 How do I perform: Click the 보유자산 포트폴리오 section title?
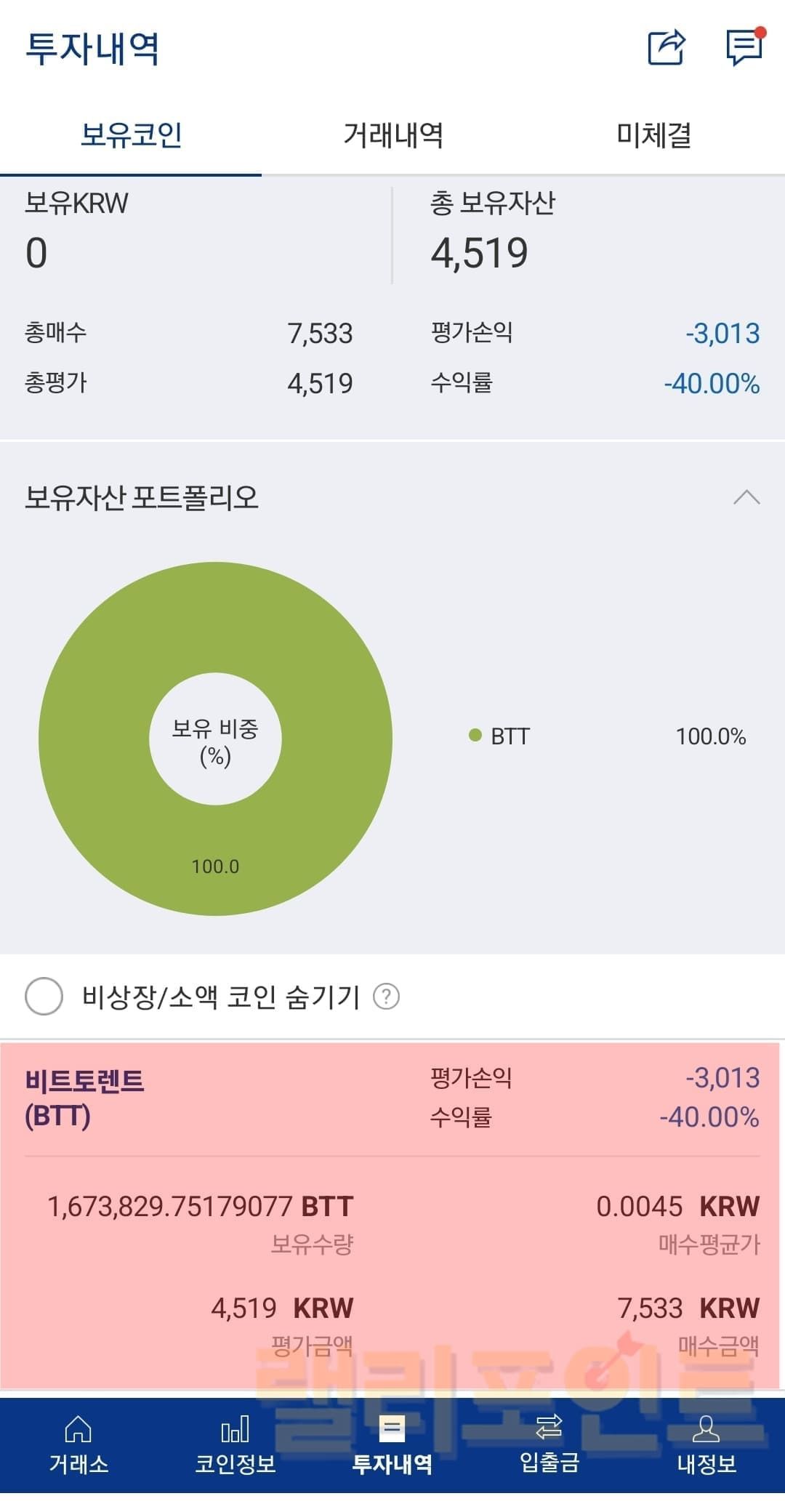(142, 498)
